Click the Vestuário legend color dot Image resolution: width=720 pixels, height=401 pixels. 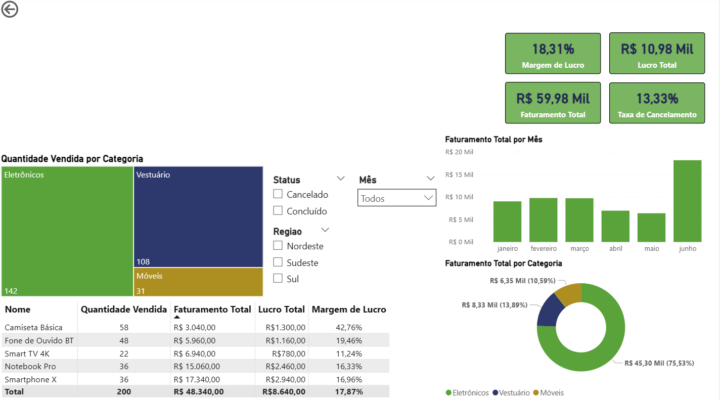click(x=495, y=393)
